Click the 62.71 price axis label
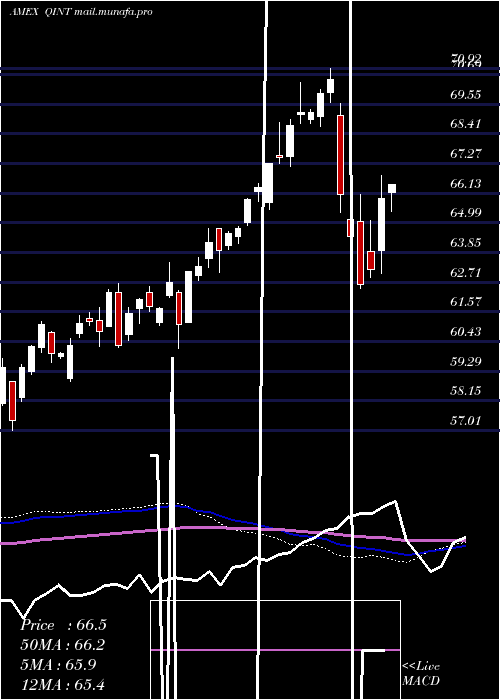Screen dimensions: 500x700 tap(466, 272)
